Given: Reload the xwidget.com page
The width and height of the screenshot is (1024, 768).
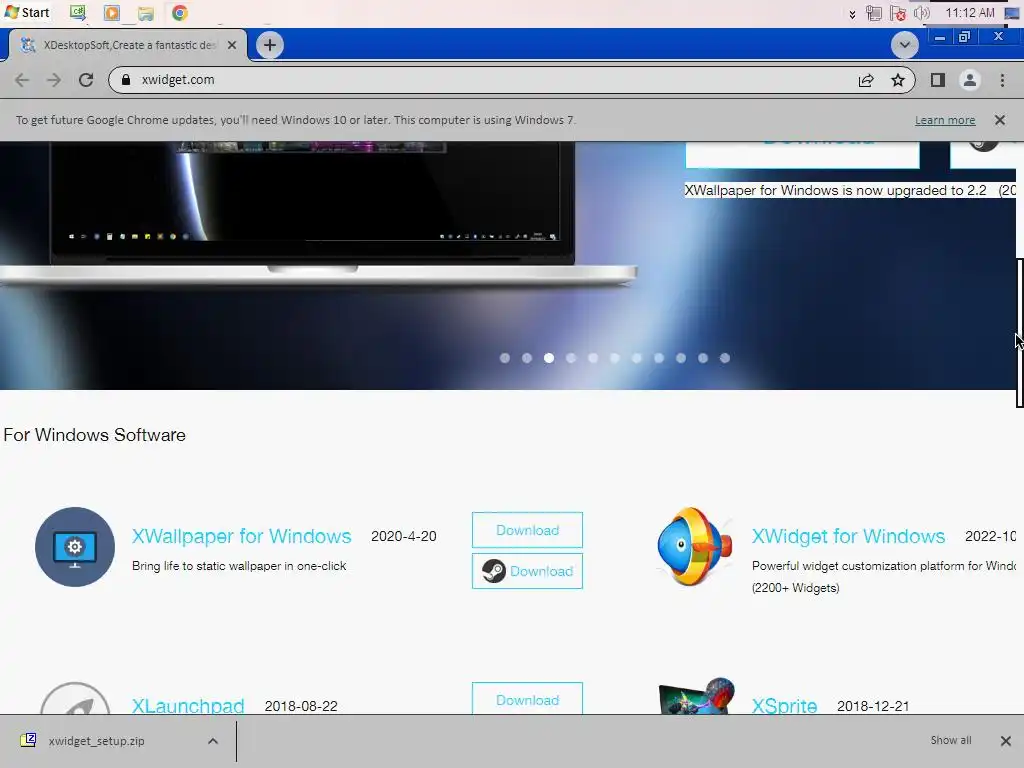Looking at the screenshot, I should pos(86,80).
